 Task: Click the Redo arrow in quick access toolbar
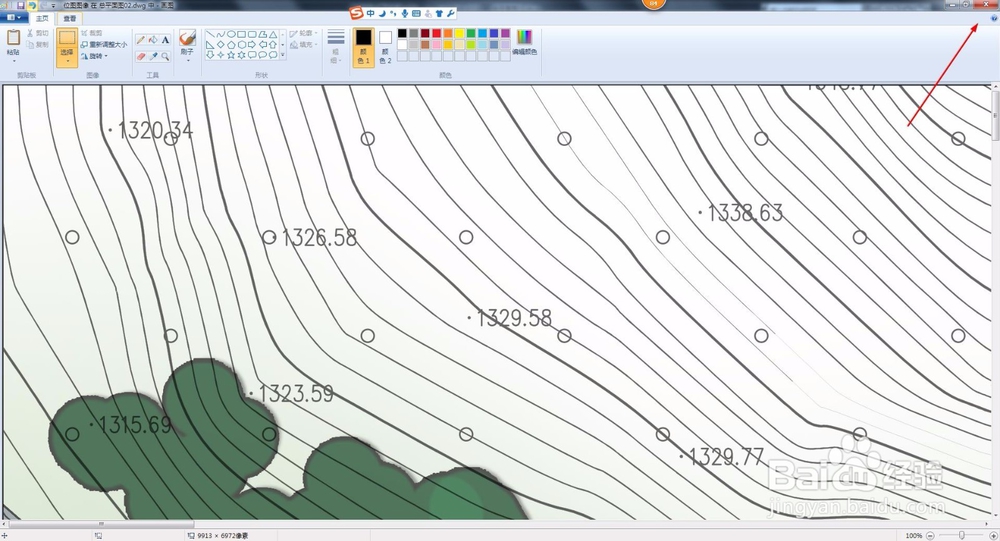tap(43, 5)
